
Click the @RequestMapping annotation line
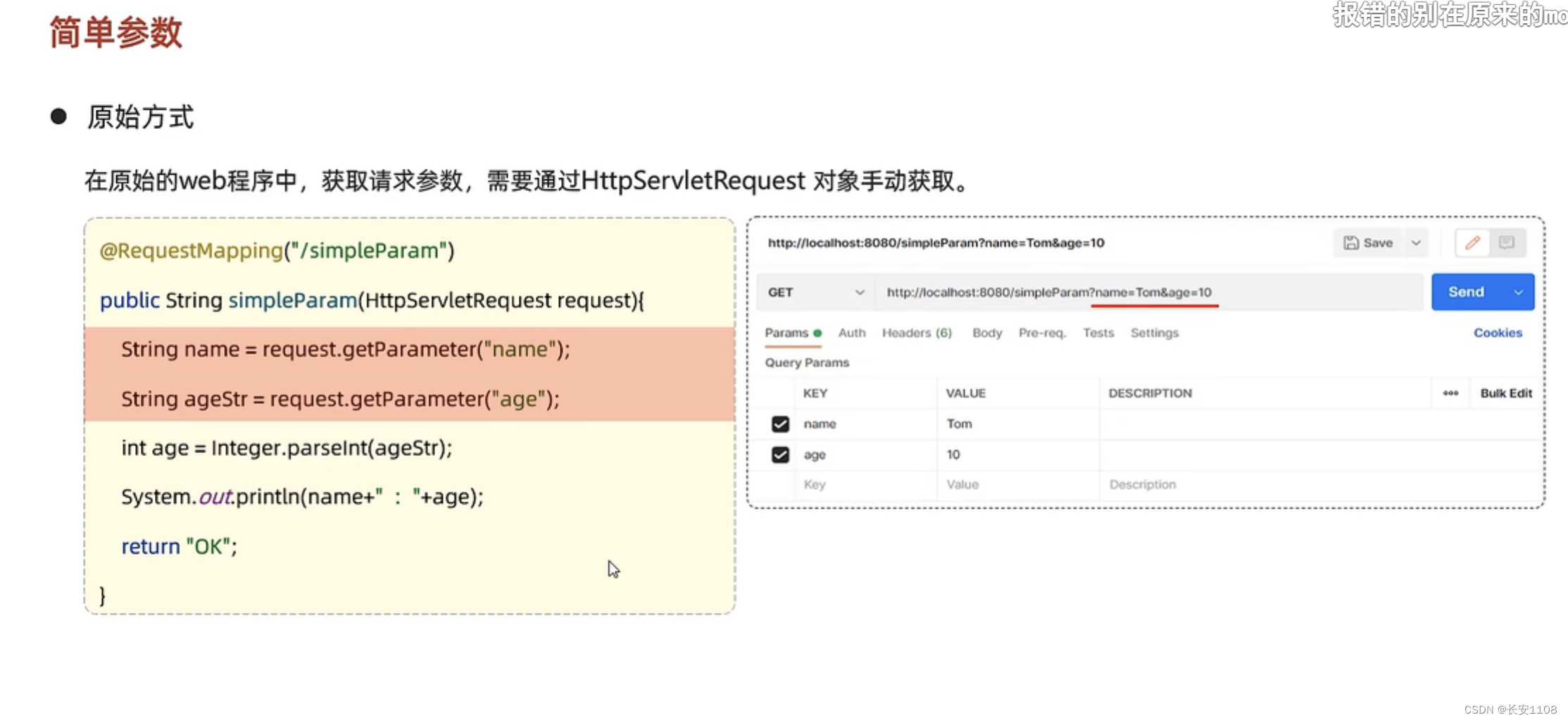pyautogui.click(x=277, y=251)
